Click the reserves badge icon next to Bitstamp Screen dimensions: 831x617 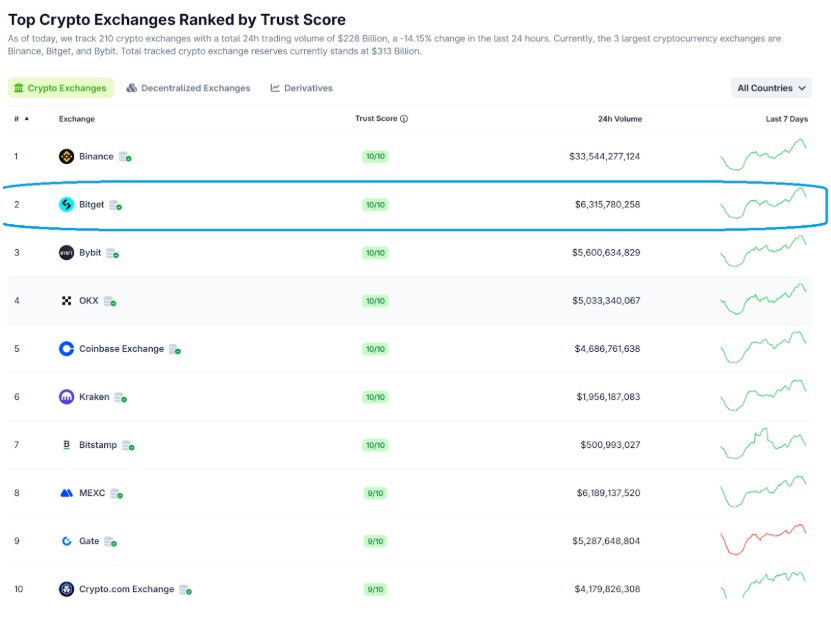[x=128, y=445]
